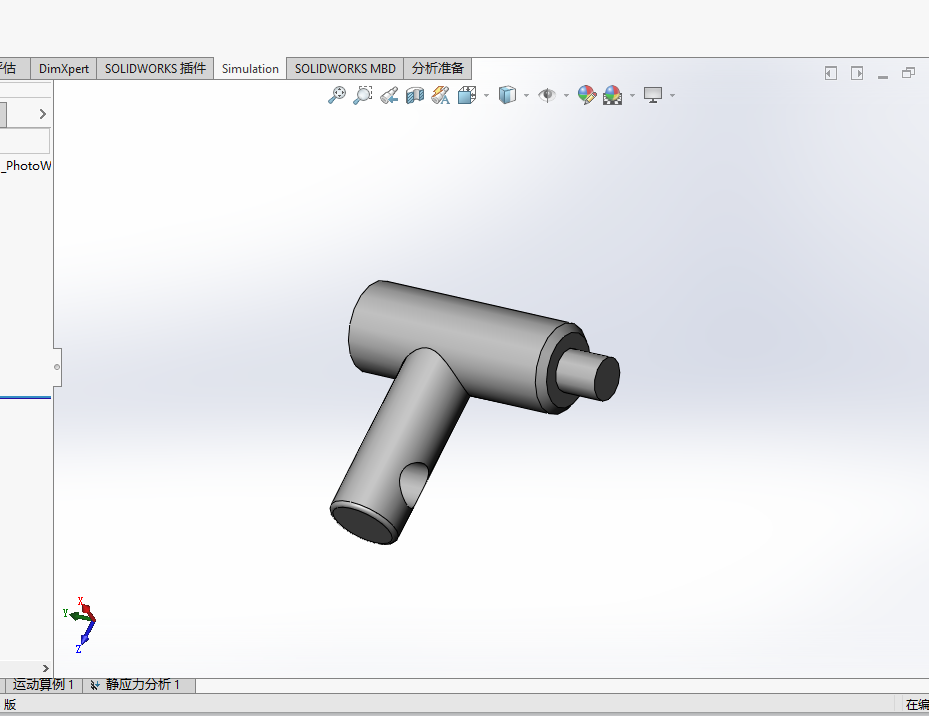The width and height of the screenshot is (929, 716).
Task: Click the _PhotoW tree item
Action: tap(27, 165)
